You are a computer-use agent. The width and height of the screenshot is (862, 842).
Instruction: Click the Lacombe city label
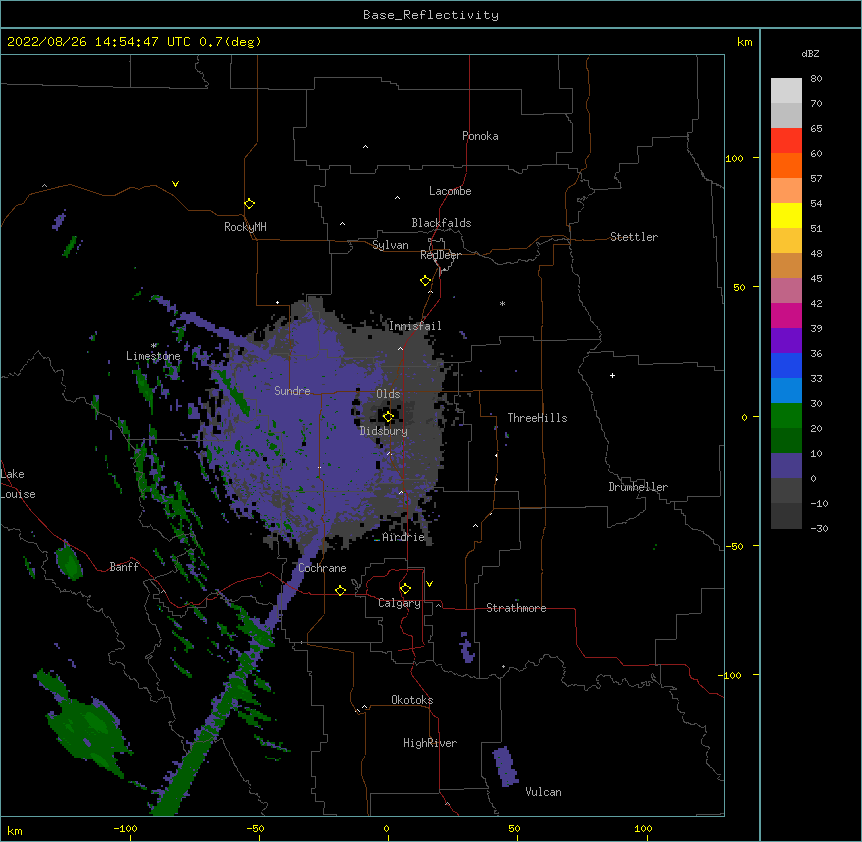tap(450, 191)
